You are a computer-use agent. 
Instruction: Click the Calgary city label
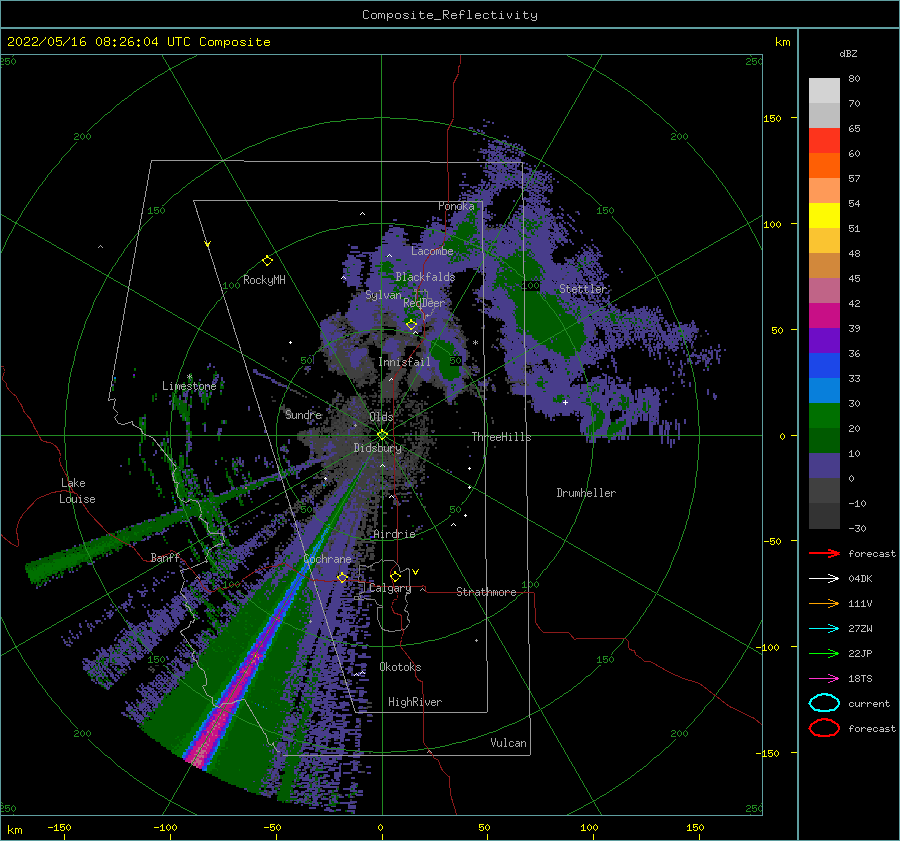(x=390, y=588)
